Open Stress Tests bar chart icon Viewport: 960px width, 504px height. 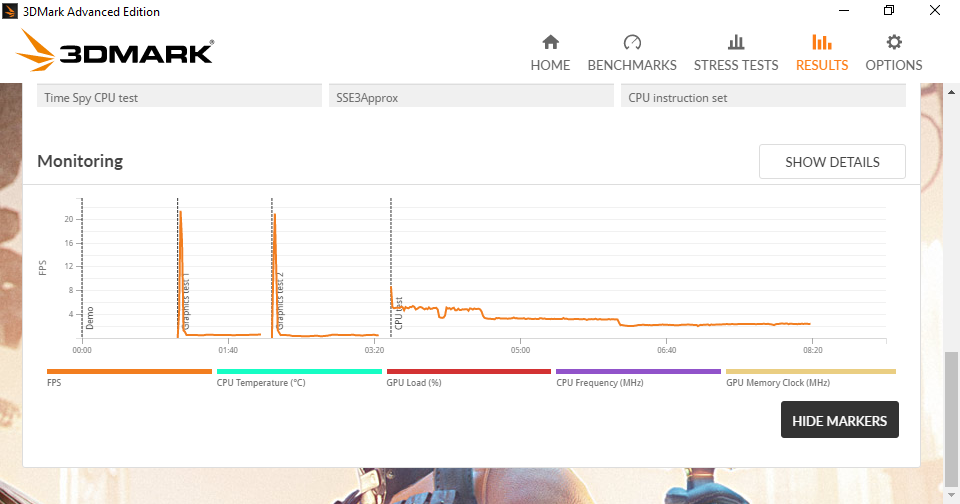click(736, 42)
